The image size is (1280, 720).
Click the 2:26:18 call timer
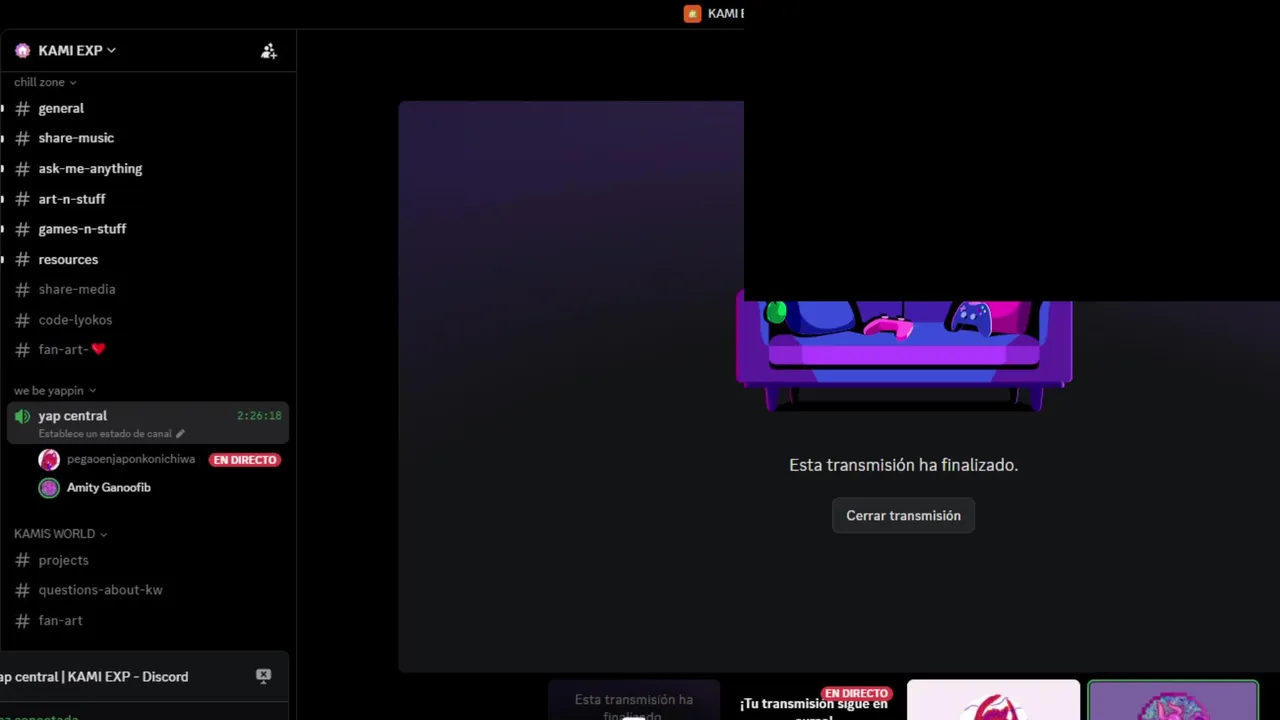point(259,416)
